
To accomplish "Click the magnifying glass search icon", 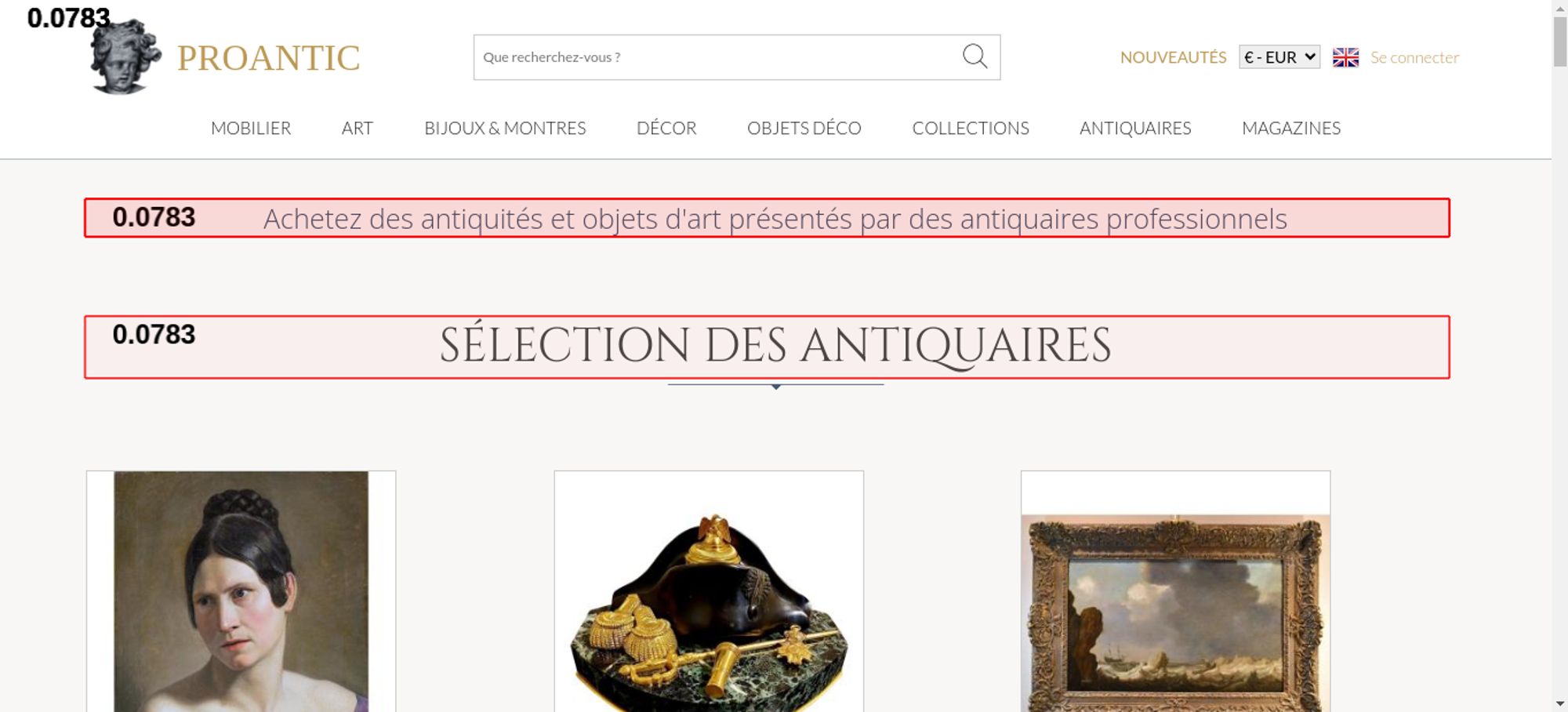I will 975,56.
